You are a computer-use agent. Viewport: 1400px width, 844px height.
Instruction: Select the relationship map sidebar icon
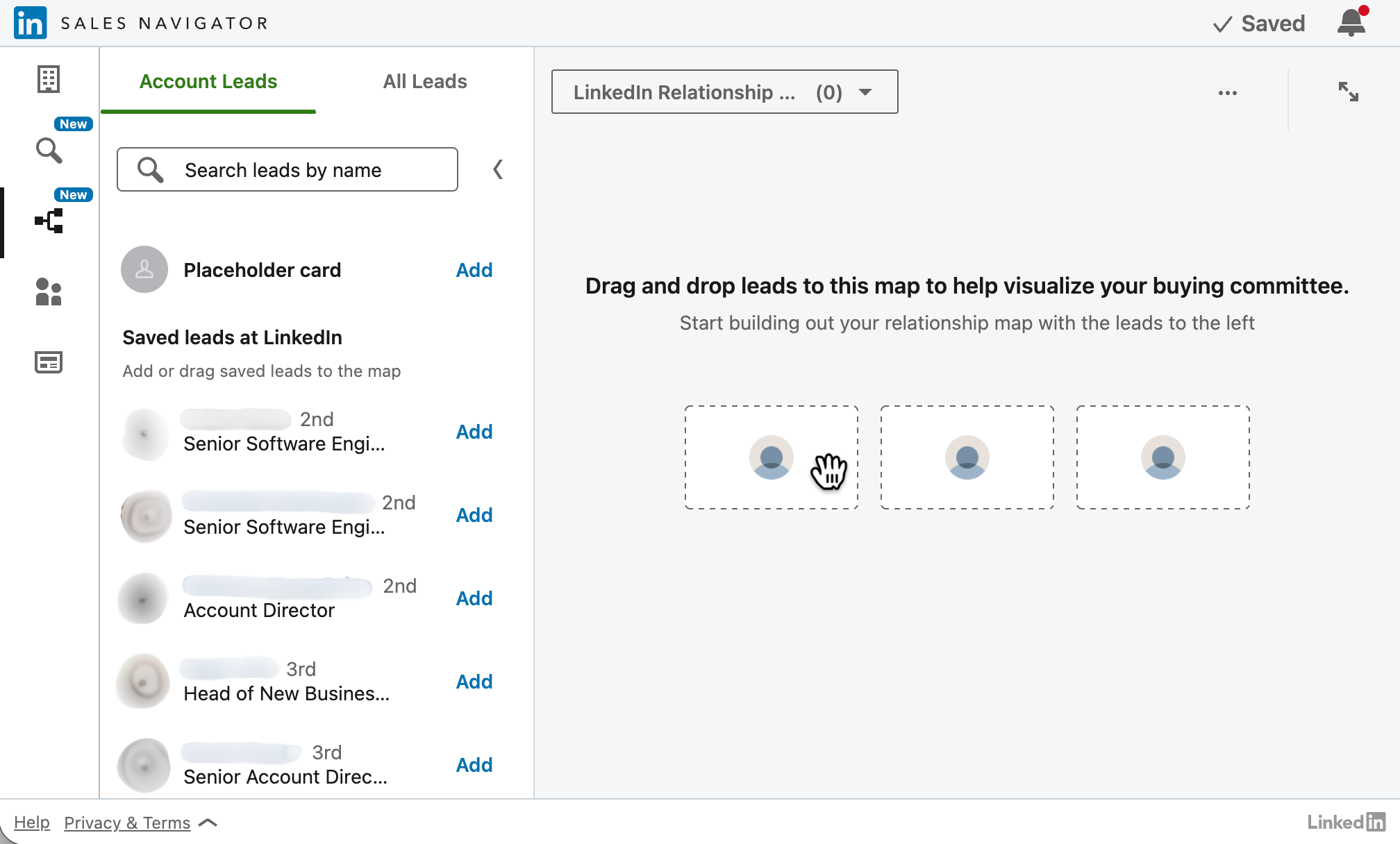[x=49, y=221]
